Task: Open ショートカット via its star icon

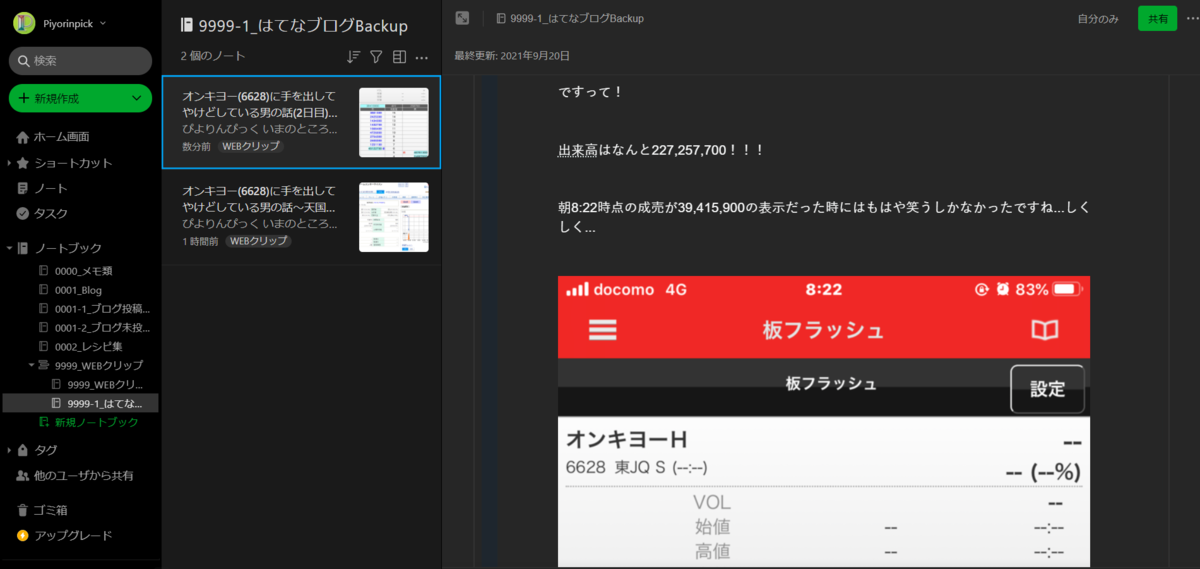Action: tap(23, 163)
